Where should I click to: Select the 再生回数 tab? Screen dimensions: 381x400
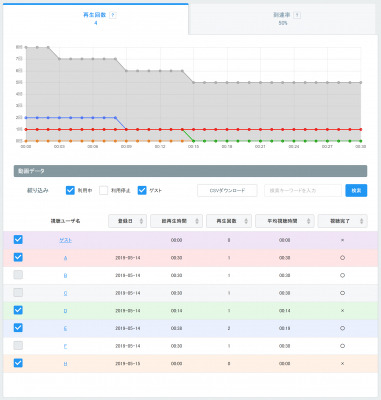(x=96, y=19)
